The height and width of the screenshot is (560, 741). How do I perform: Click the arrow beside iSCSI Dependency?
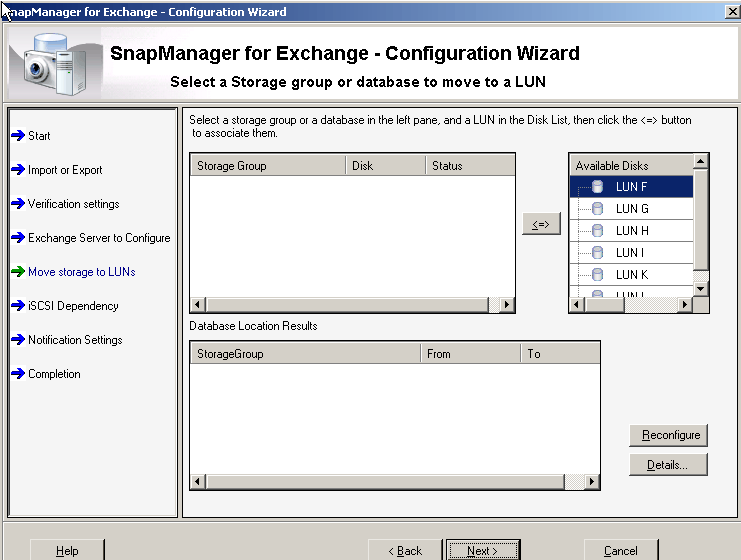[x=18, y=306]
